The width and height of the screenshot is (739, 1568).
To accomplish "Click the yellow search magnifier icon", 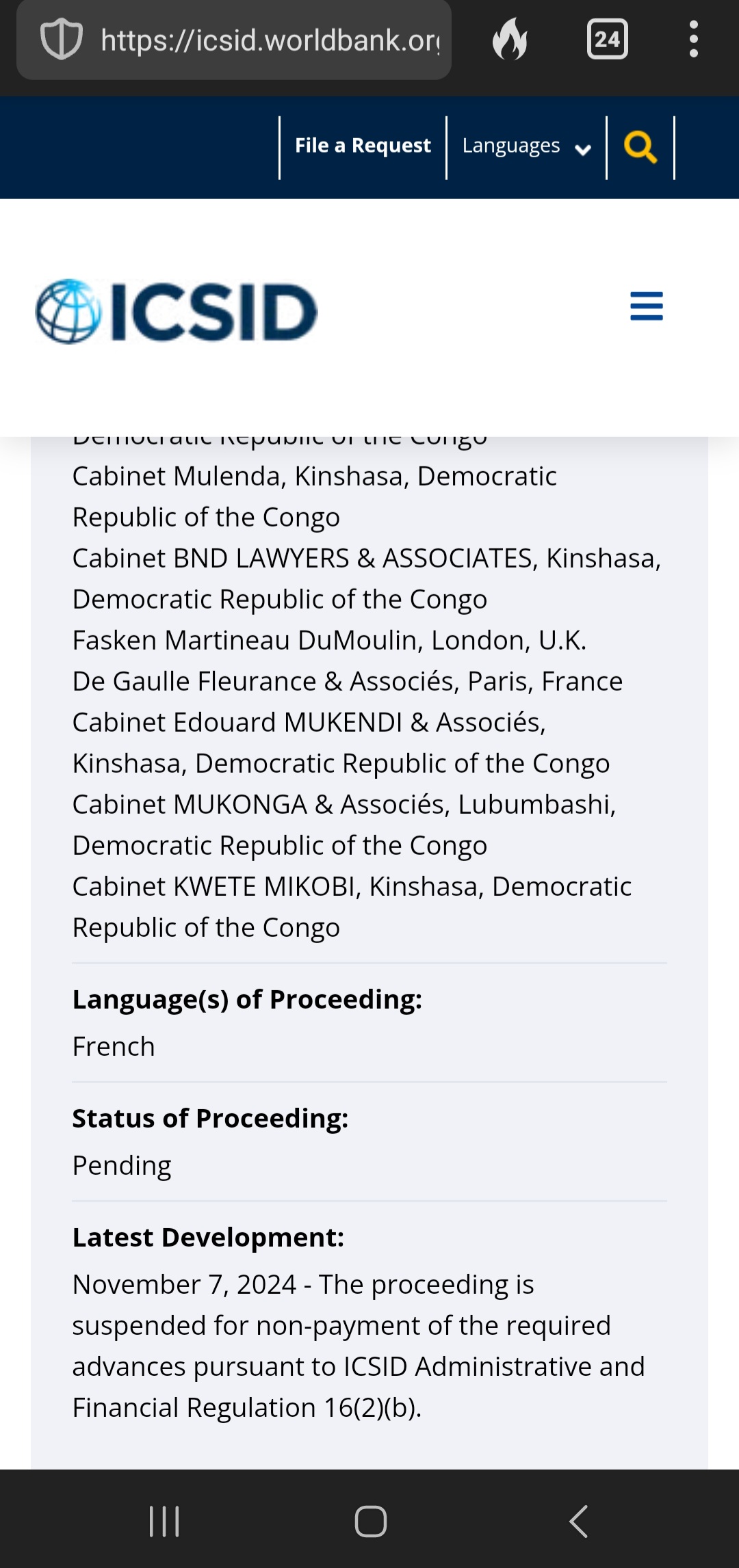I will pyautogui.click(x=640, y=148).
